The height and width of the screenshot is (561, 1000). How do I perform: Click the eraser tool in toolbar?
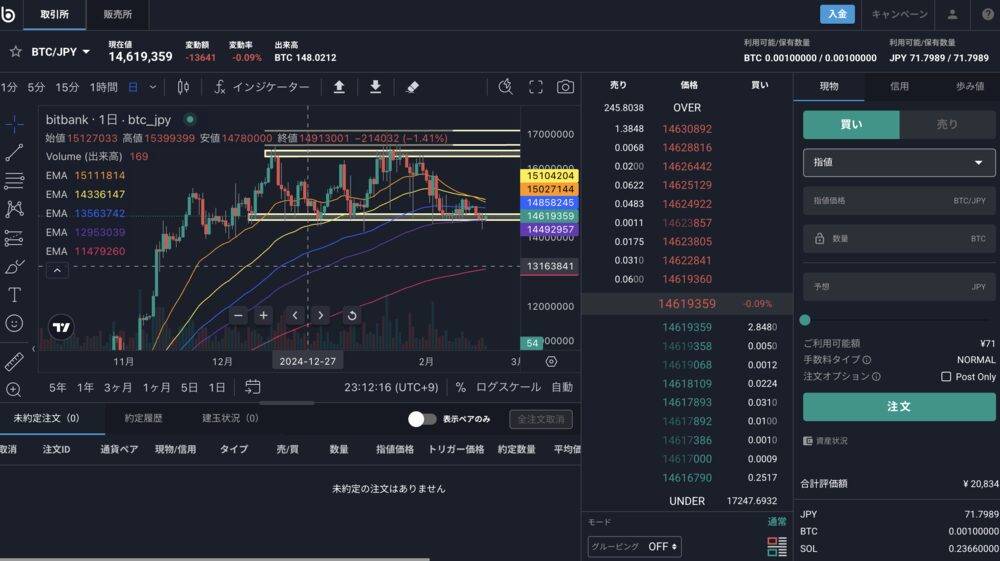pyautogui.click(x=413, y=87)
